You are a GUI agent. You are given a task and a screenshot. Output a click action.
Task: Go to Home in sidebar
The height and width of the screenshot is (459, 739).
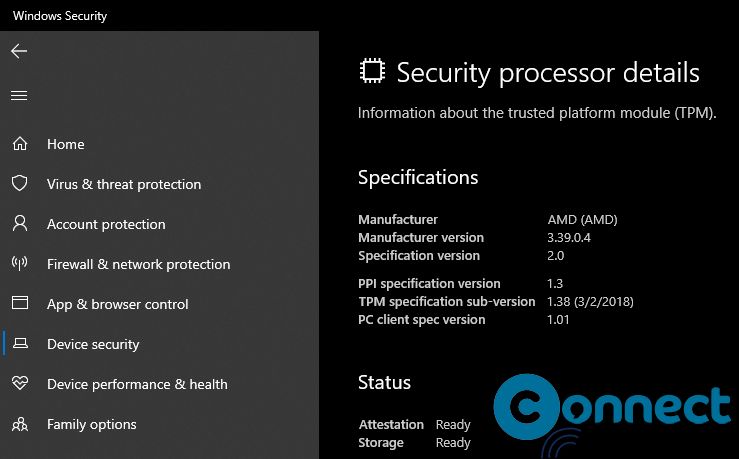point(66,144)
